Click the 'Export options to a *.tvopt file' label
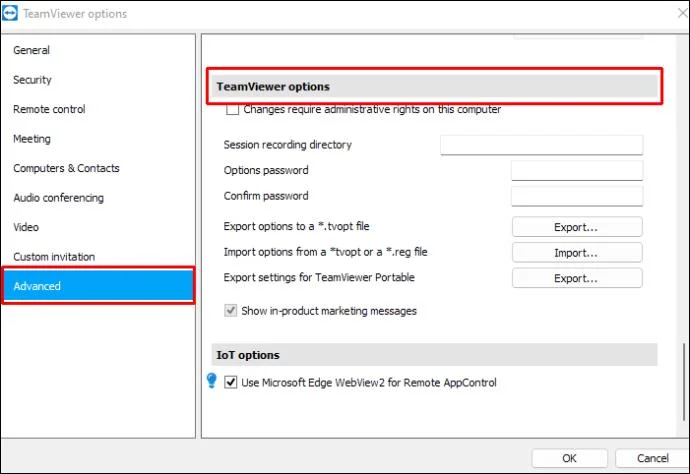The width and height of the screenshot is (690, 474). tap(296, 226)
